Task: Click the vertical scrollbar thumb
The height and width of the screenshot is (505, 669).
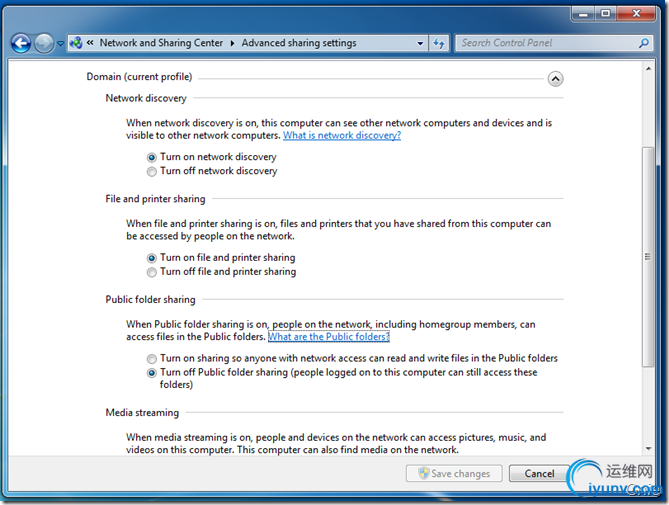Action: [648, 257]
